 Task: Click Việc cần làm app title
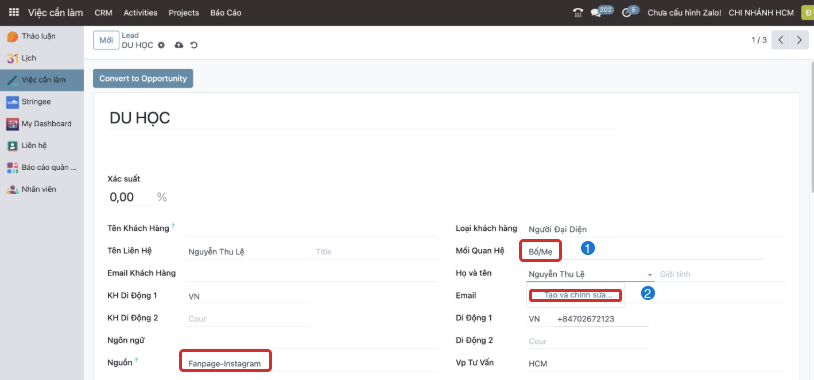click(56, 12)
